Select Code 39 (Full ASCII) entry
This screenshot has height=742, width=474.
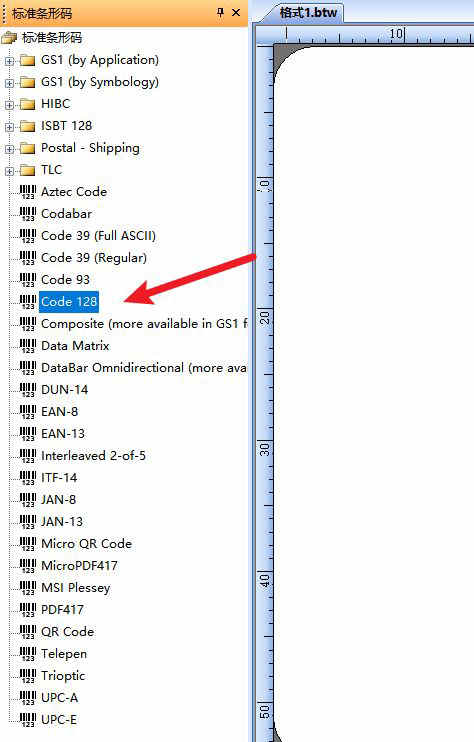(x=98, y=236)
